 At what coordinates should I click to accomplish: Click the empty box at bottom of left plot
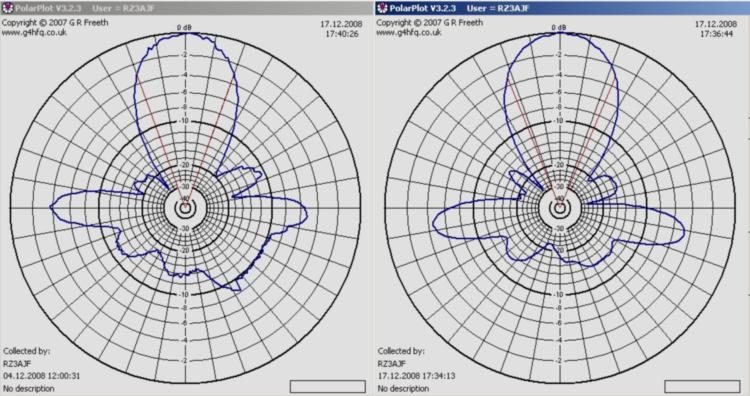[328, 386]
